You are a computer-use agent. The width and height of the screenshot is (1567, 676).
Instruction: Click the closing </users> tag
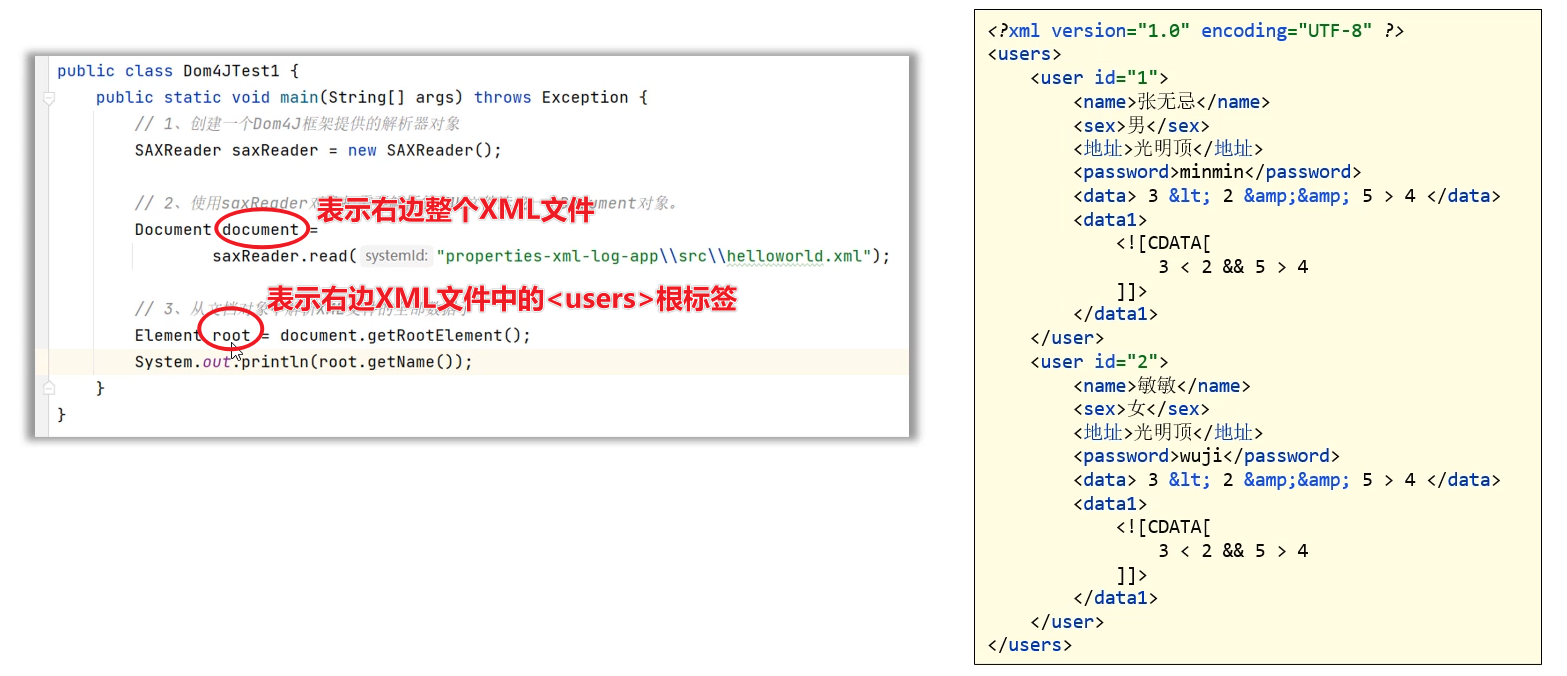pos(1029,645)
